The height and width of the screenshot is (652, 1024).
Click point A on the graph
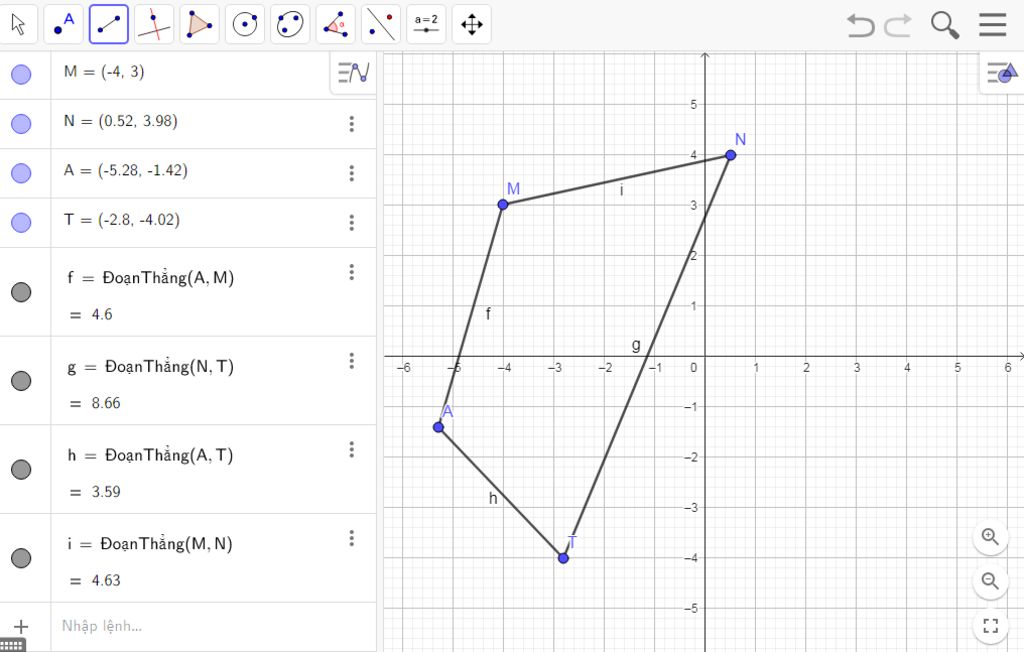tap(438, 427)
